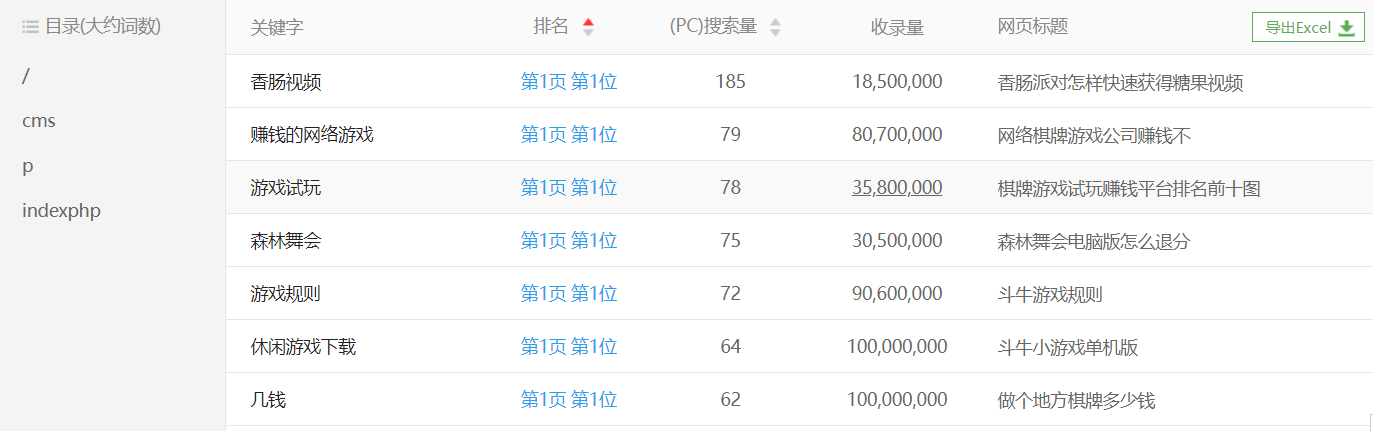Select the / directory in sidebar
Image resolution: width=1373 pixels, height=431 pixels.
click(x=25, y=76)
